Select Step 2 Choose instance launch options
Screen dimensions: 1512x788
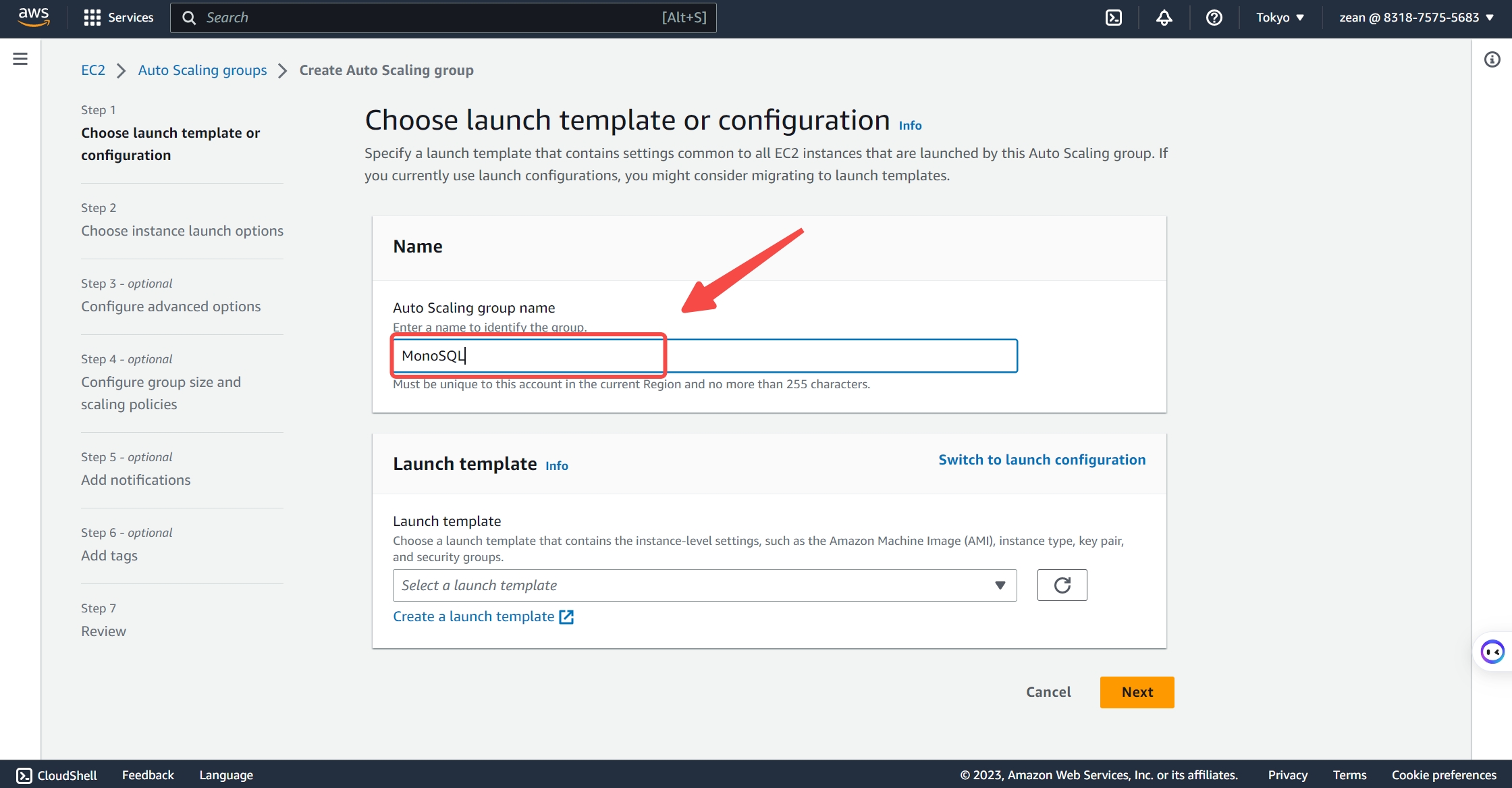(x=182, y=231)
